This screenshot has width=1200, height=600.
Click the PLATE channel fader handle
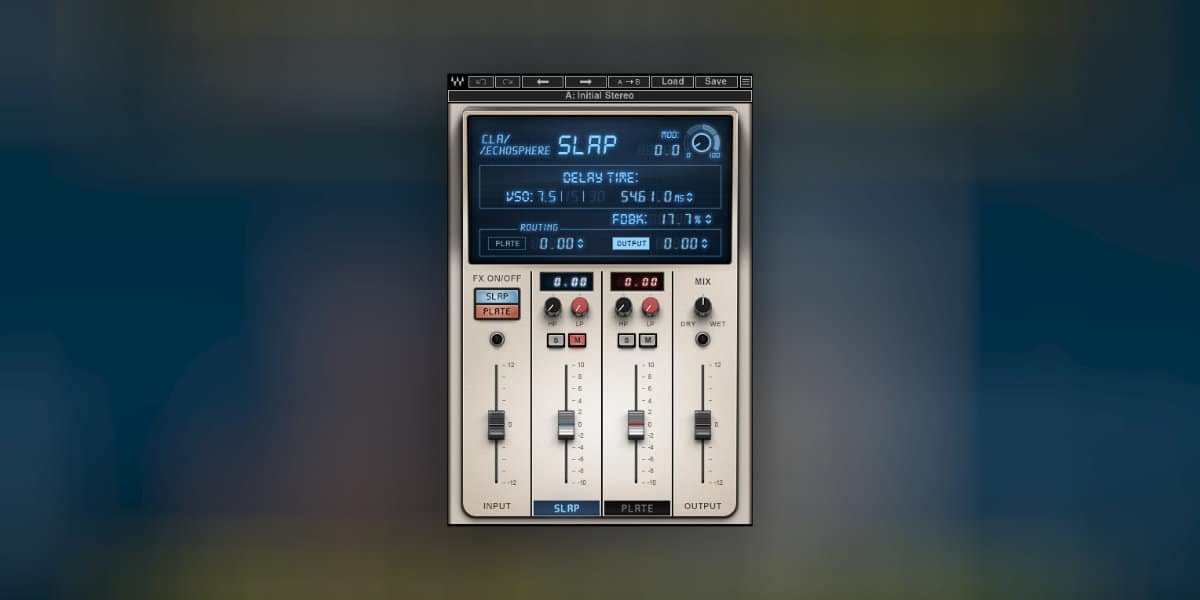(x=636, y=425)
